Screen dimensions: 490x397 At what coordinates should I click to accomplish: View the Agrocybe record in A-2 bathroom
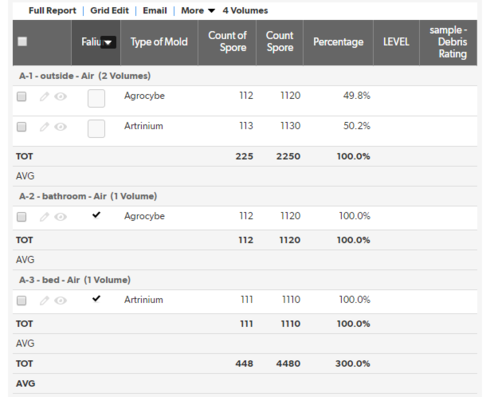pyautogui.click(x=61, y=217)
